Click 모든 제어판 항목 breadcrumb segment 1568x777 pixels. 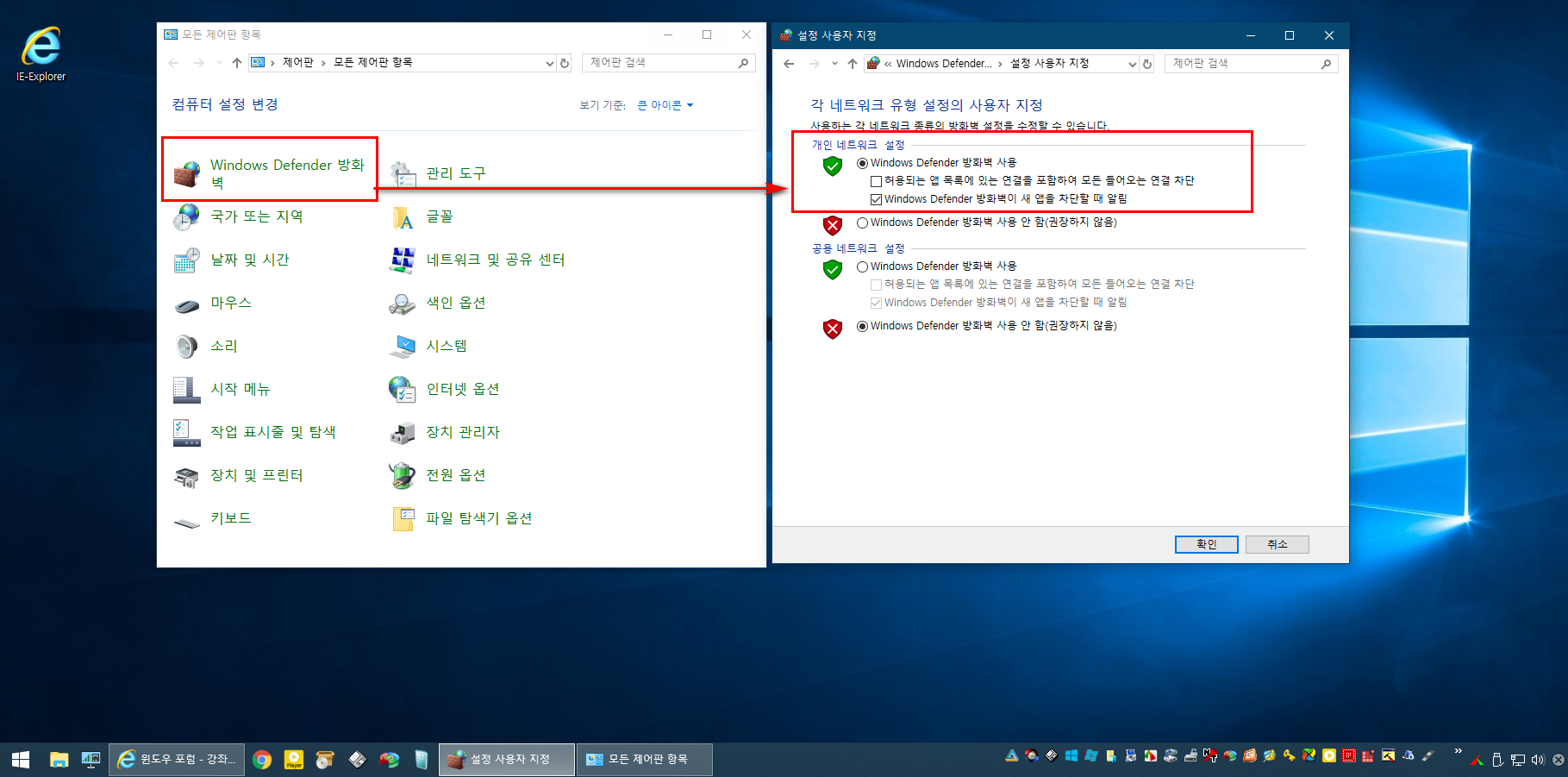[x=373, y=63]
